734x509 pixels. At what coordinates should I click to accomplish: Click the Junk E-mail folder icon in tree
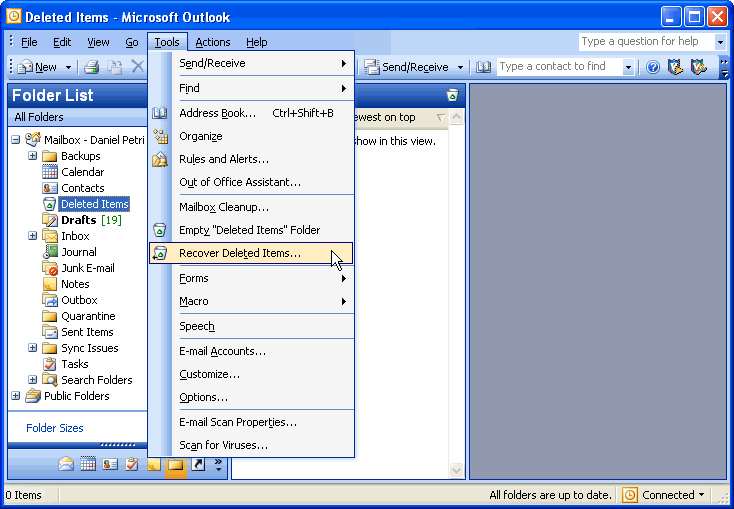tap(50, 268)
